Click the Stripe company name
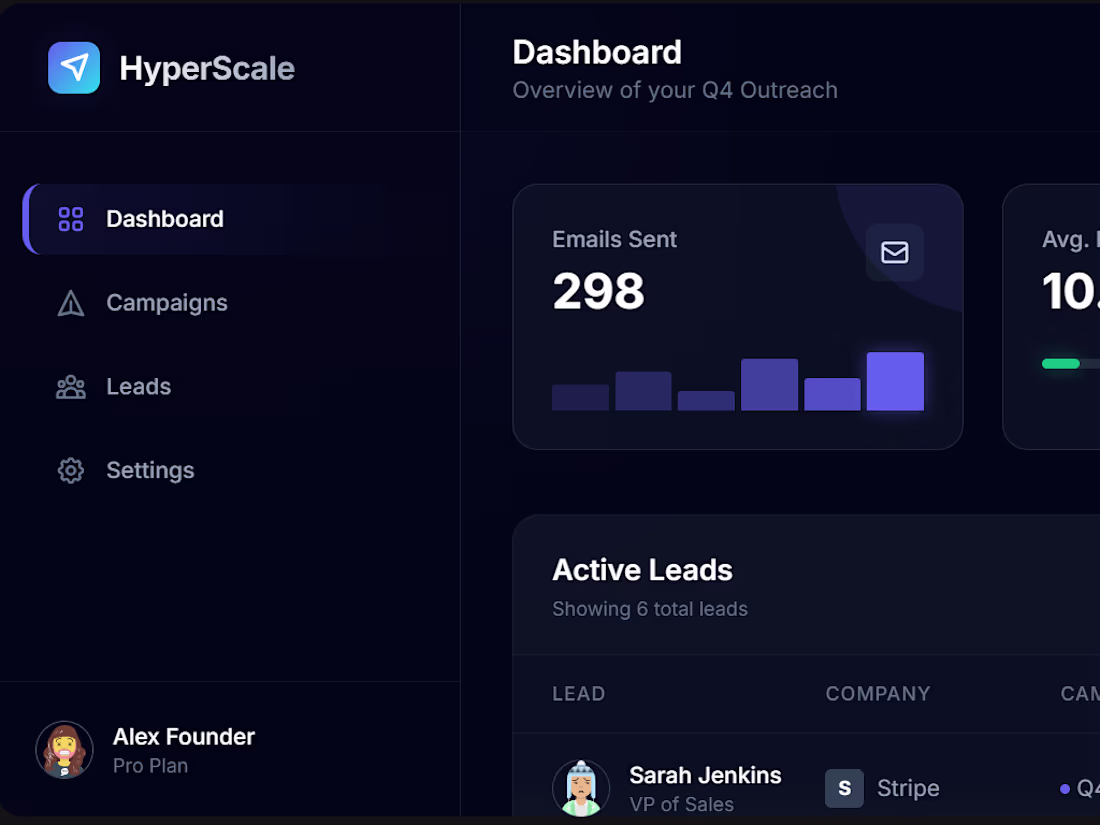The width and height of the screenshot is (1100, 825). coord(908,789)
